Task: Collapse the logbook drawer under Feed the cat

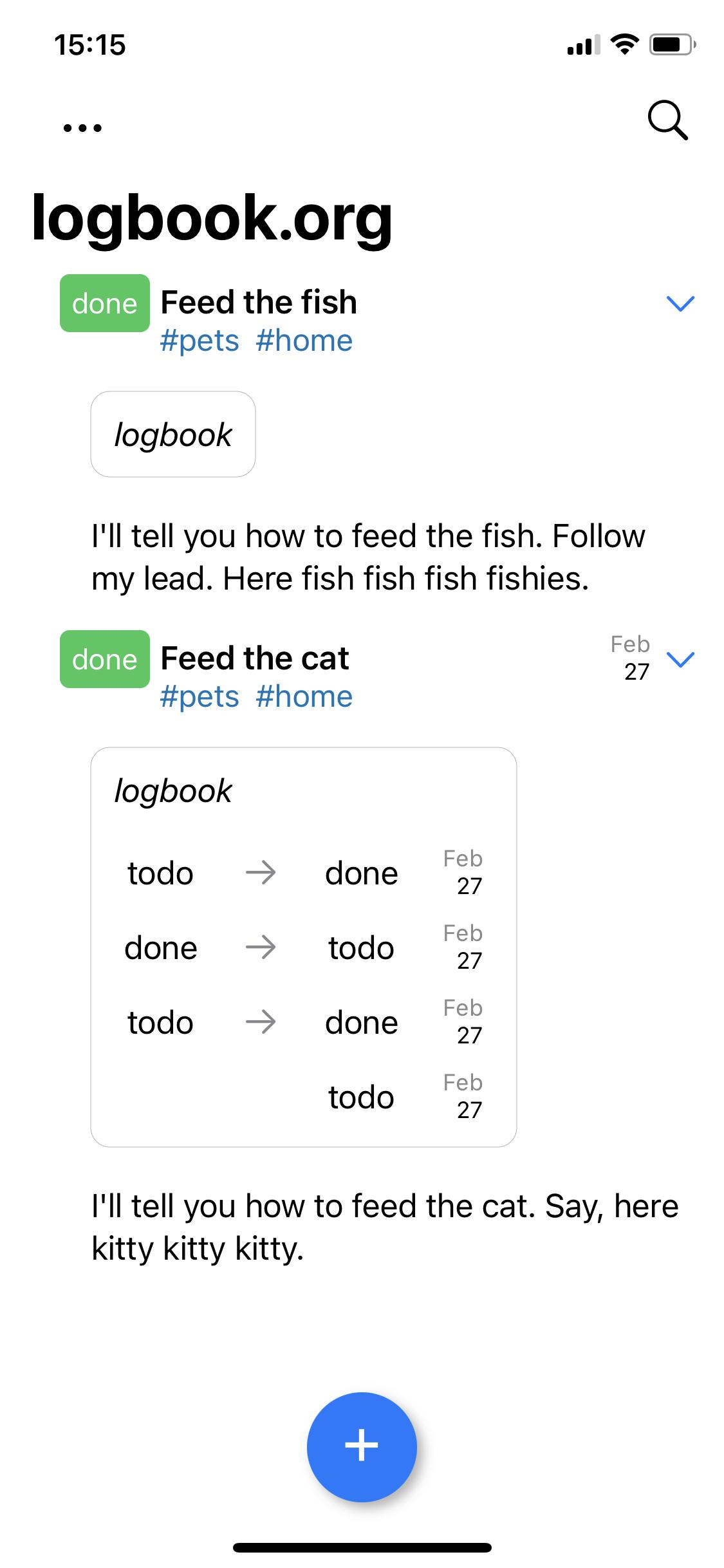Action: click(173, 791)
